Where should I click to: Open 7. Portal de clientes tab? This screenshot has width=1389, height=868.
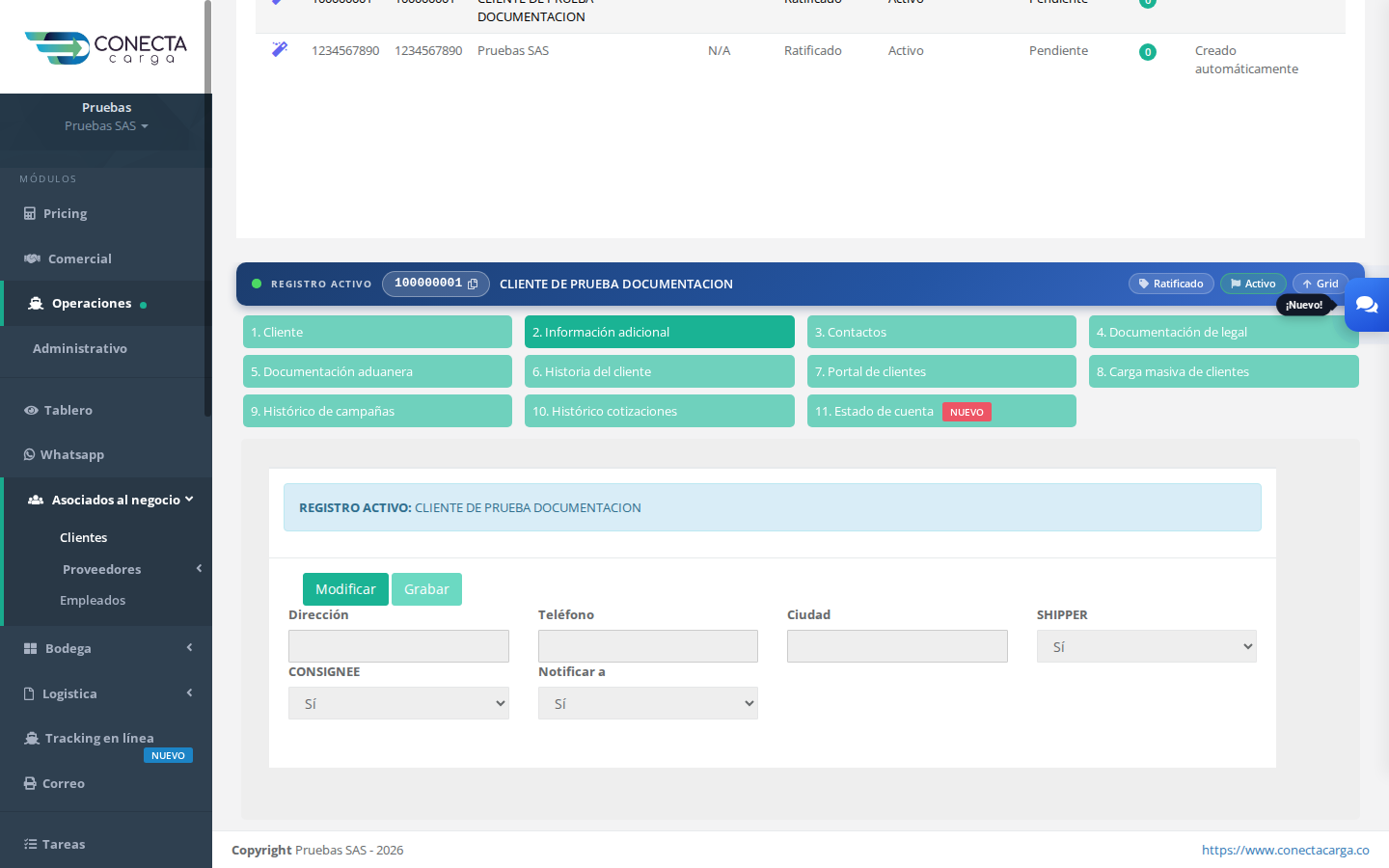pos(941,371)
